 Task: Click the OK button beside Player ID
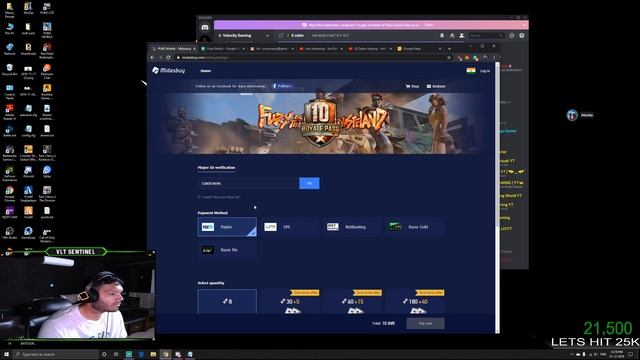[x=309, y=183]
